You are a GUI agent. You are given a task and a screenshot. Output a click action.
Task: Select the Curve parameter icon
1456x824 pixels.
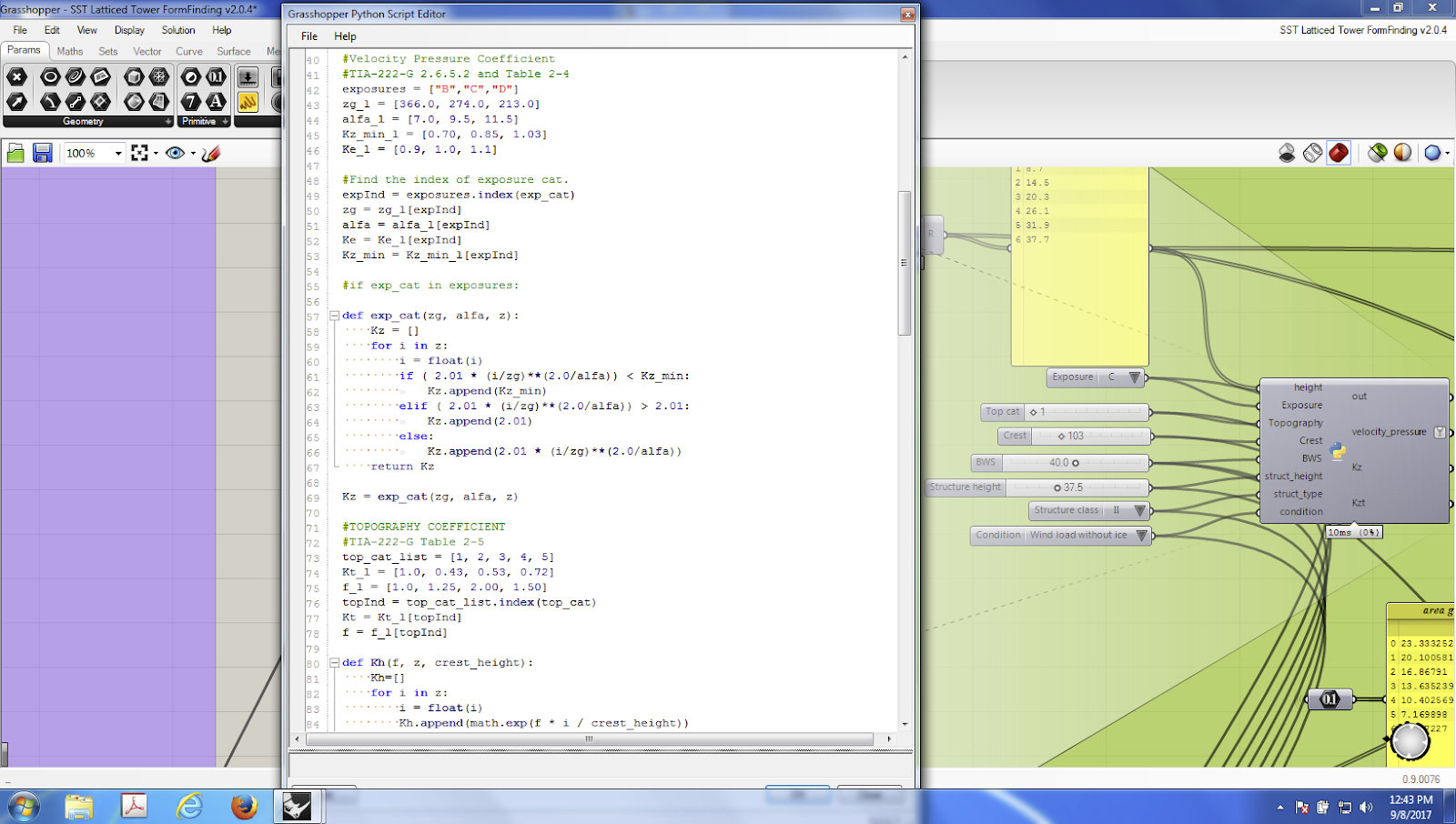pos(76,76)
